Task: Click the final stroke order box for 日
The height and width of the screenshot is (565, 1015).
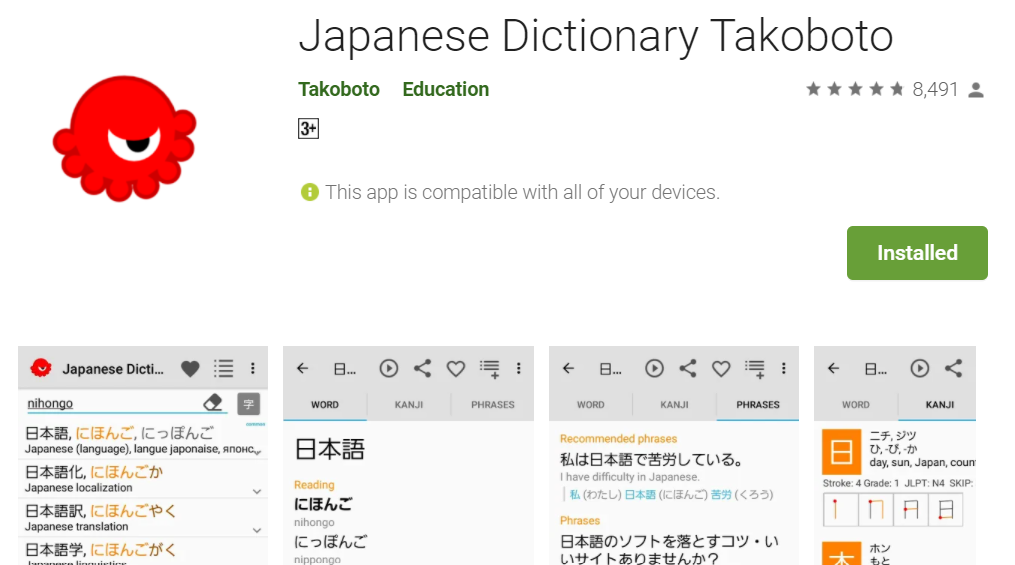Action: pos(946,509)
